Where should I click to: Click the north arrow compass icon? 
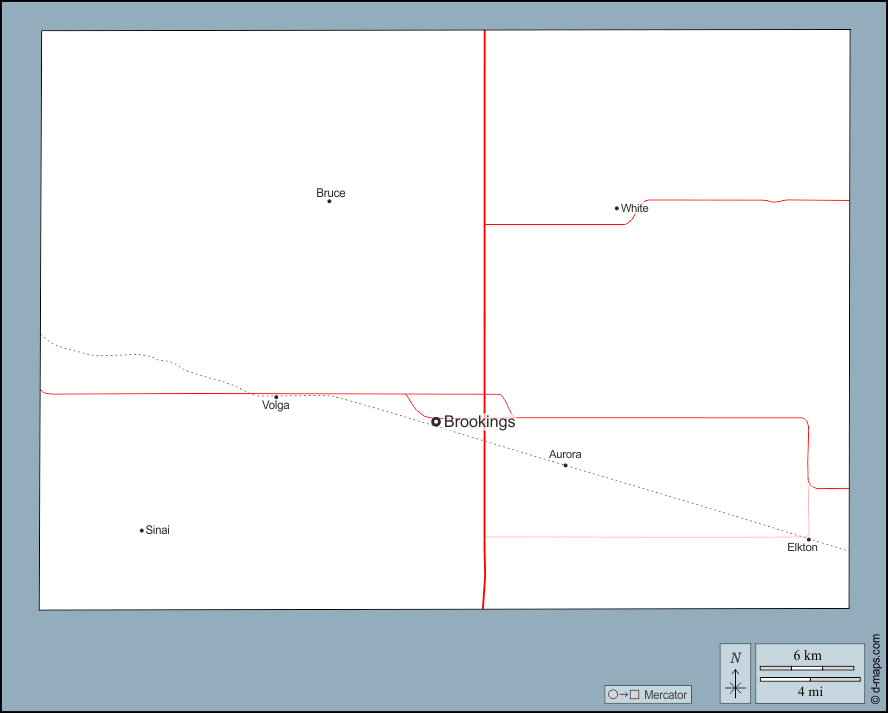(735, 673)
